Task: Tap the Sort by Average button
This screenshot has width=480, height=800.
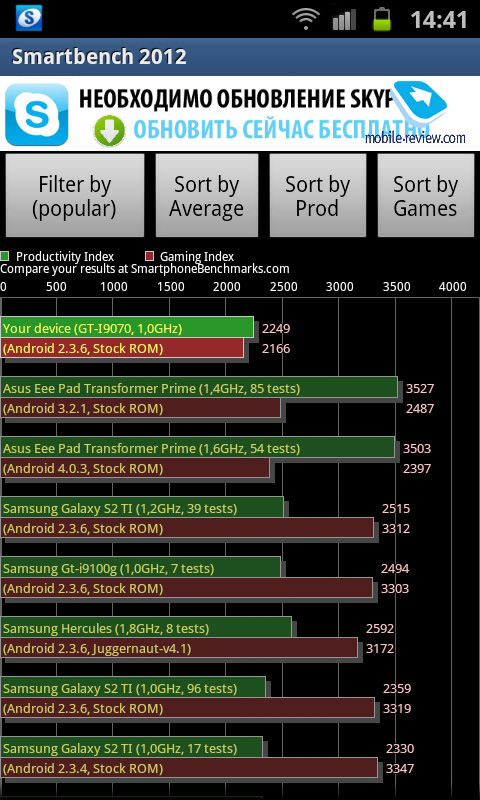Action: (207, 196)
